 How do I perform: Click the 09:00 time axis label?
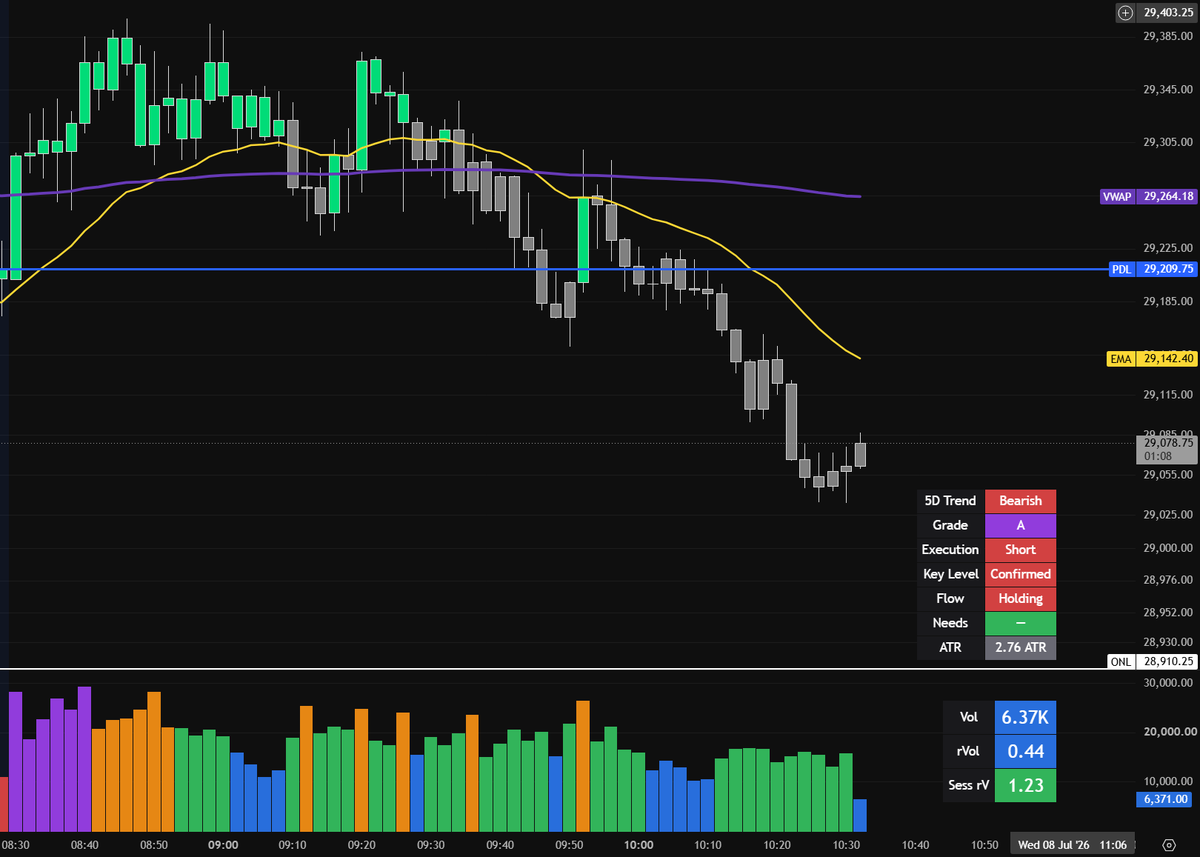point(223,845)
